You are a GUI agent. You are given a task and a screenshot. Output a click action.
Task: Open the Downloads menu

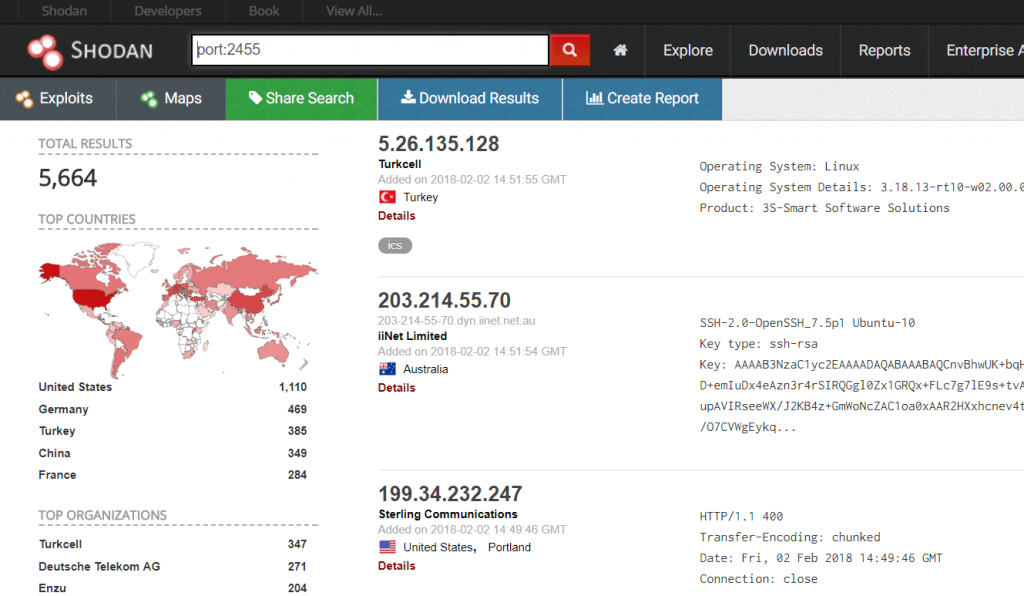point(785,50)
